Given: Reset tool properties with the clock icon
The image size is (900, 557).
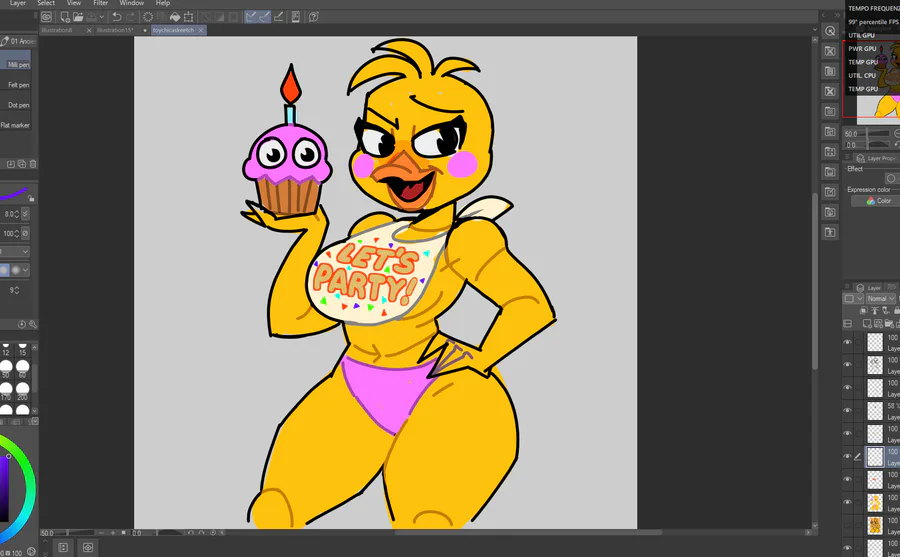Looking at the screenshot, I should 22,324.
